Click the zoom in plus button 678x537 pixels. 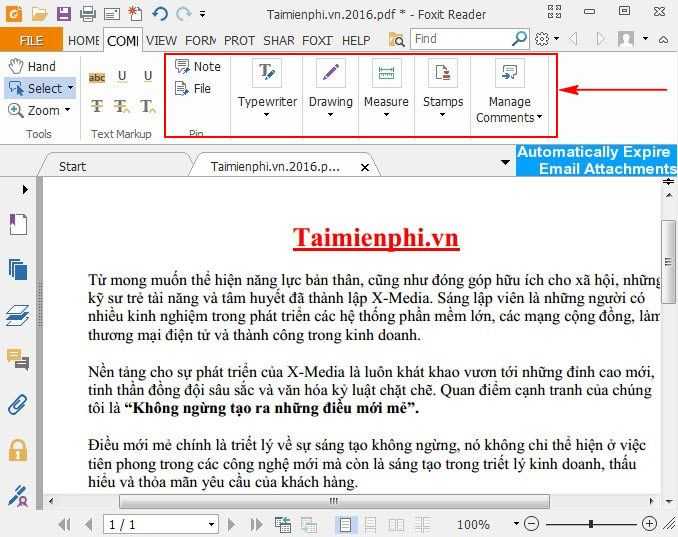(649, 524)
